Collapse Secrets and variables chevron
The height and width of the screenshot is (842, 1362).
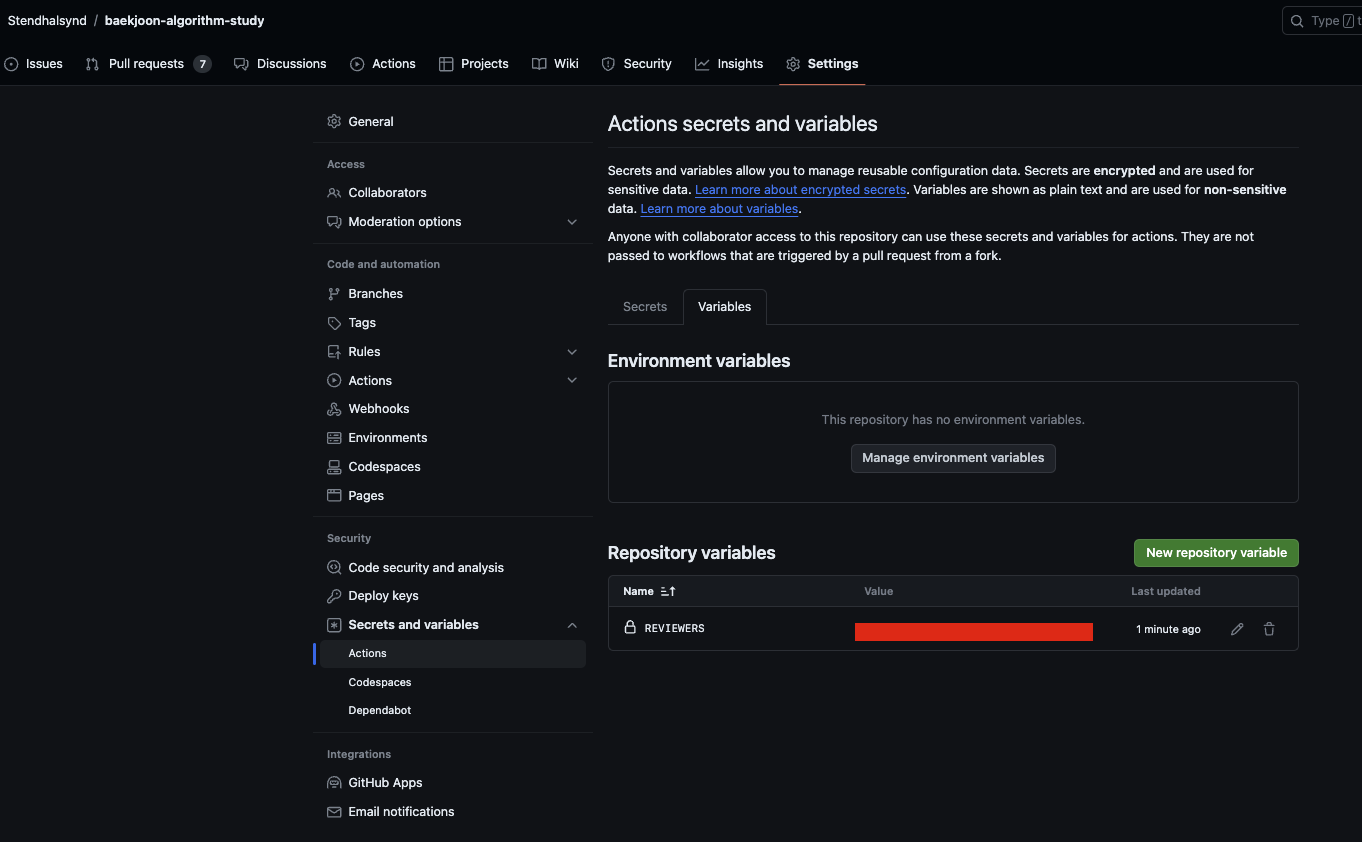(572, 625)
